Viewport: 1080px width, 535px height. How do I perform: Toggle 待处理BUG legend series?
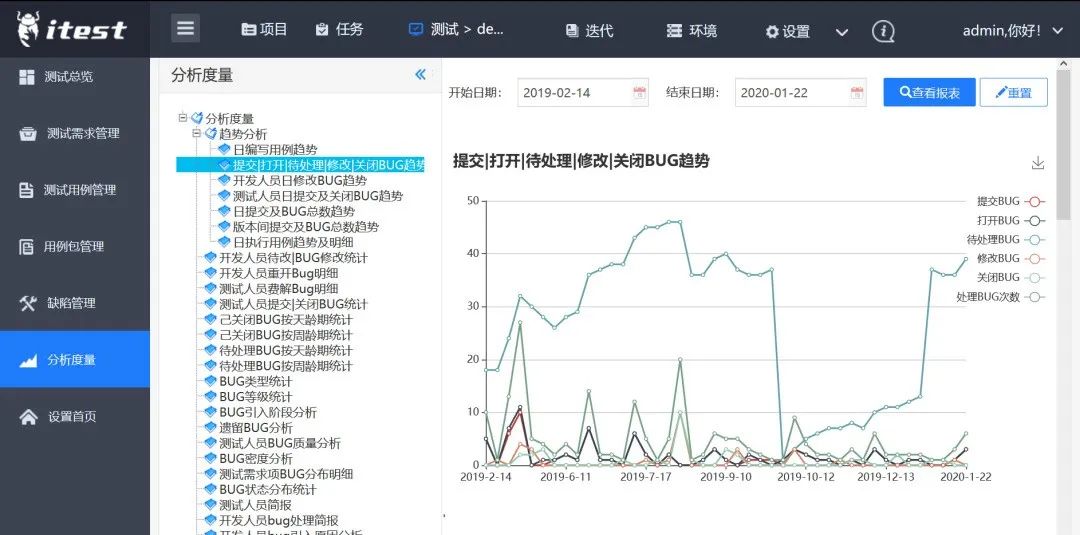(x=1006, y=240)
